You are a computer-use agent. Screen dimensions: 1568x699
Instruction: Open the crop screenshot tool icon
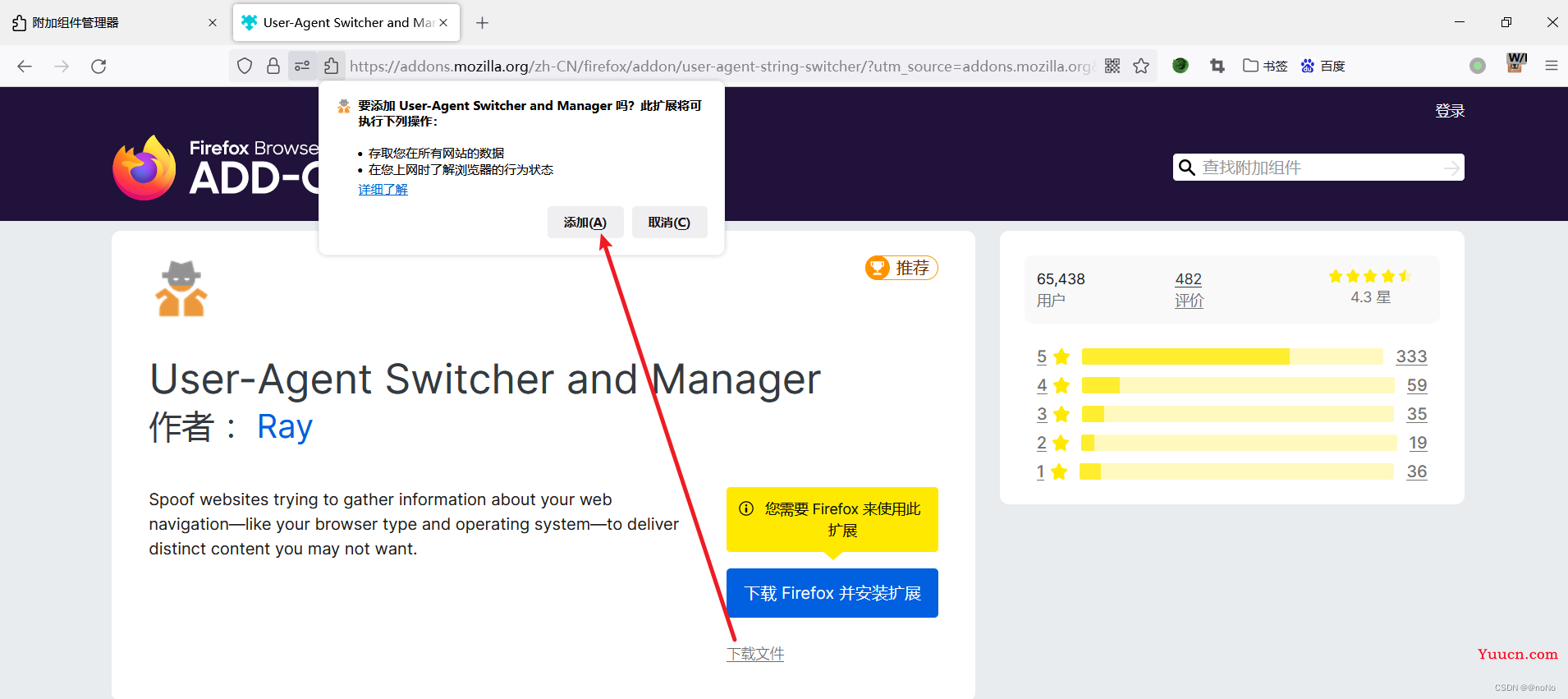[x=1217, y=66]
